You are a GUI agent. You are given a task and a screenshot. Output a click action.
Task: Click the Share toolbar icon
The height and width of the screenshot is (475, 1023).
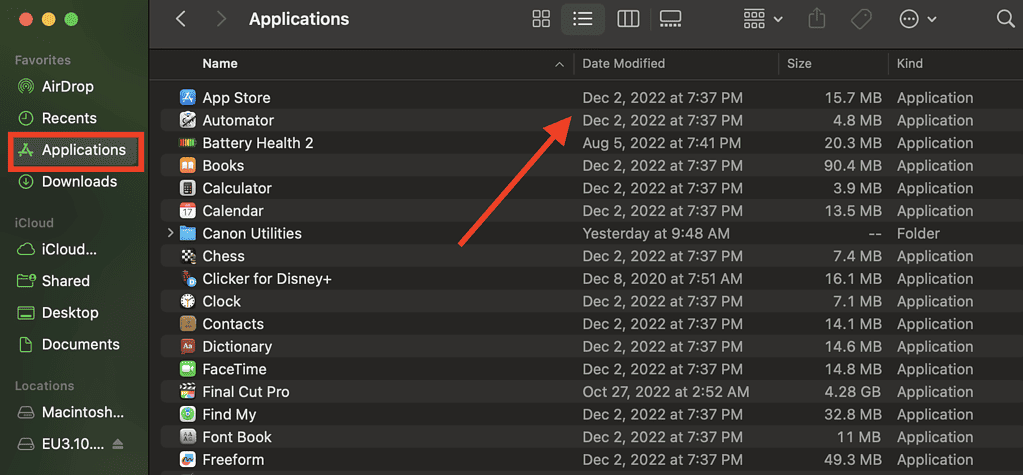[817, 19]
